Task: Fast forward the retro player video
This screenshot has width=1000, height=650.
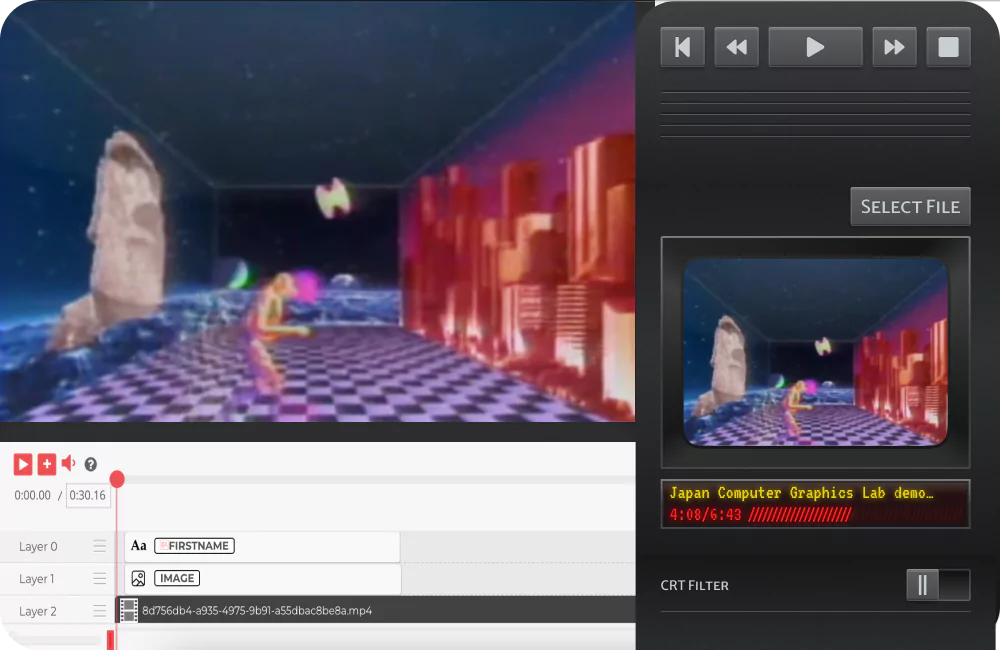Action: click(894, 47)
